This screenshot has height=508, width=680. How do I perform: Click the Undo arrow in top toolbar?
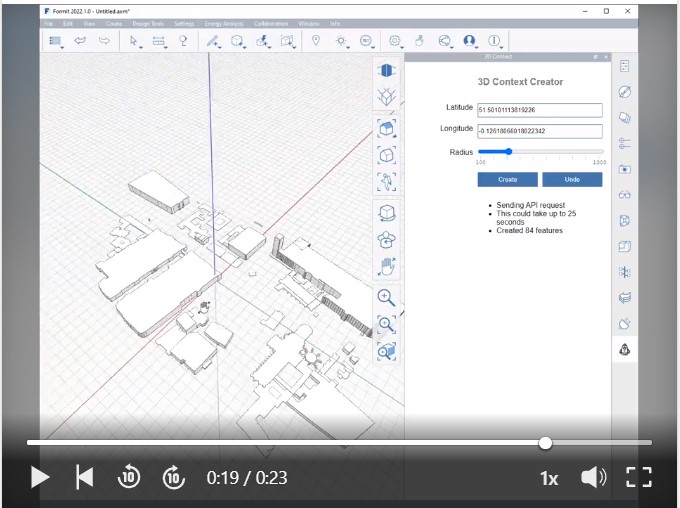(78, 41)
